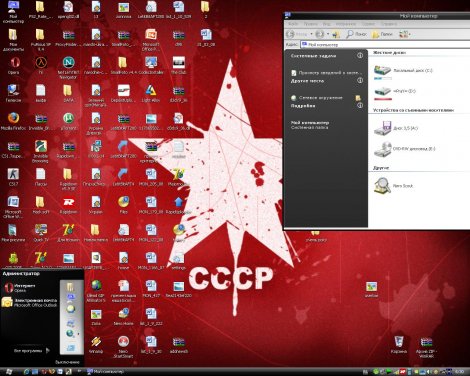Screen dimensions: 470x376
Task: Select the codecinstaller desktop icon
Action: coord(151,65)
